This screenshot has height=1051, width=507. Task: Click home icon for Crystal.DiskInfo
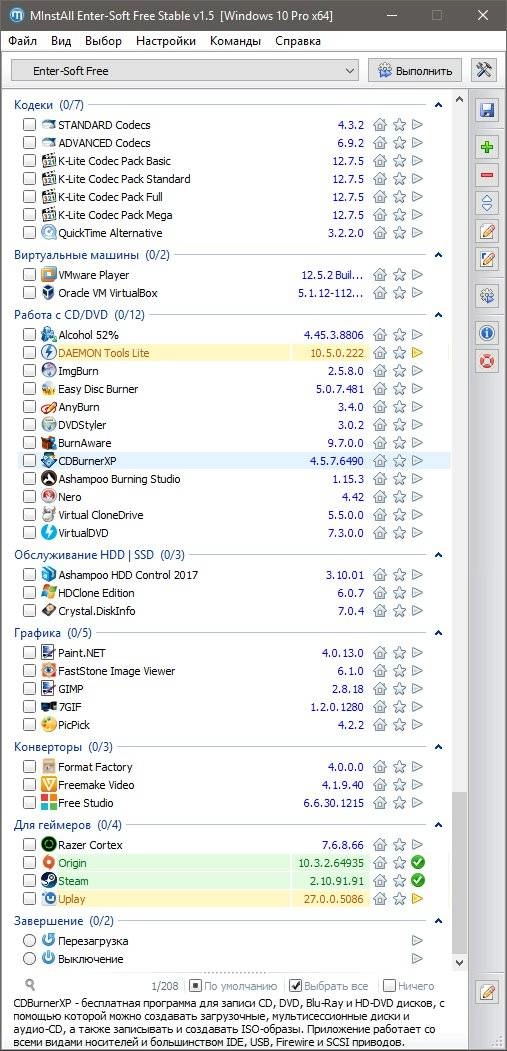point(380,611)
